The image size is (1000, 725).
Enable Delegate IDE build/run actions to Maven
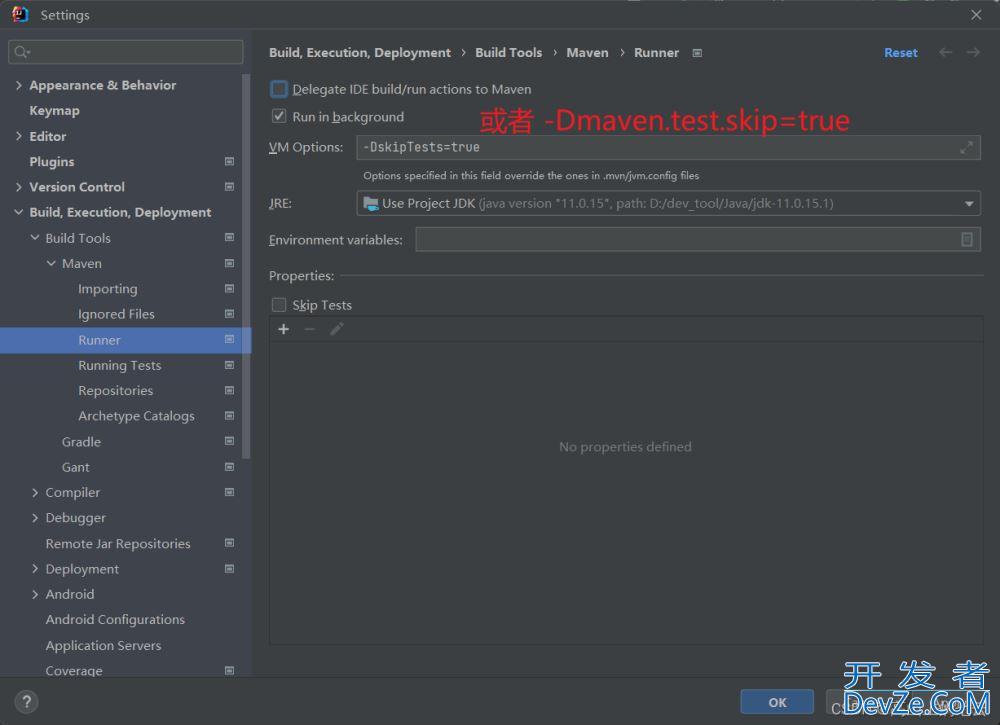(279, 89)
